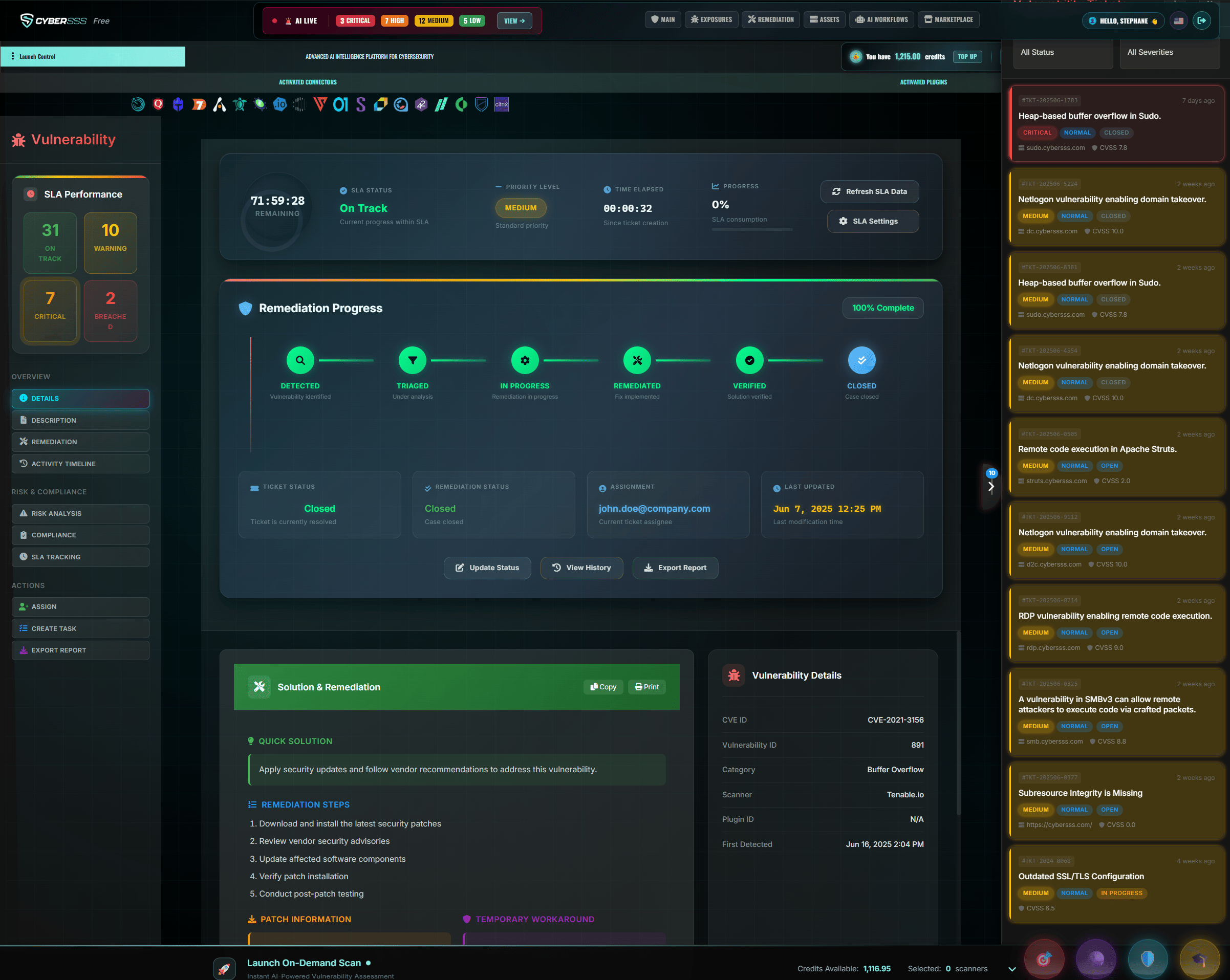
Task: Select RISK ANALYSIS in the sidebar
Action: tap(80, 513)
